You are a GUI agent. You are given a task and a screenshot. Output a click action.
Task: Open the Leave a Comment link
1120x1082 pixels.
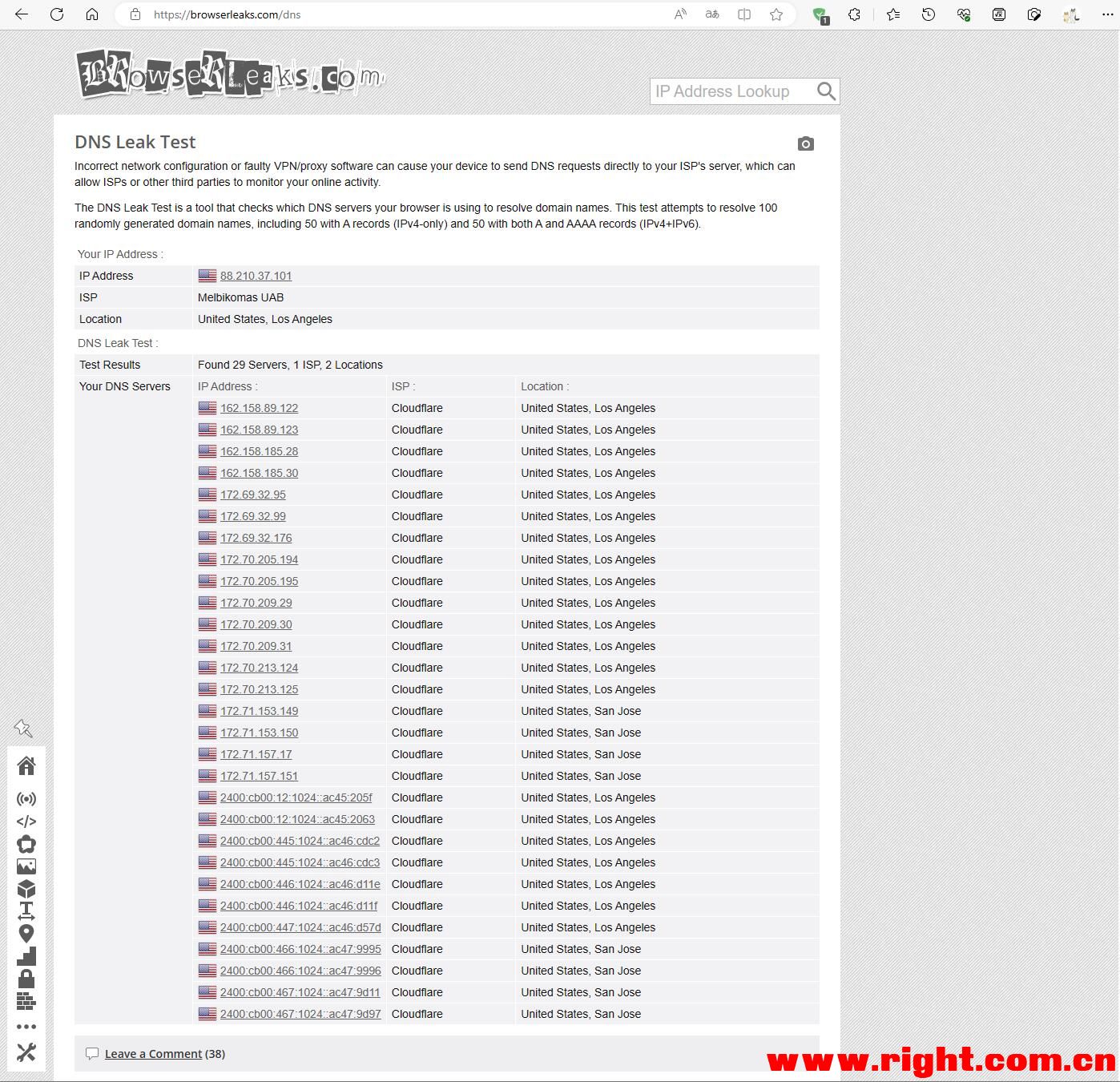[153, 1054]
